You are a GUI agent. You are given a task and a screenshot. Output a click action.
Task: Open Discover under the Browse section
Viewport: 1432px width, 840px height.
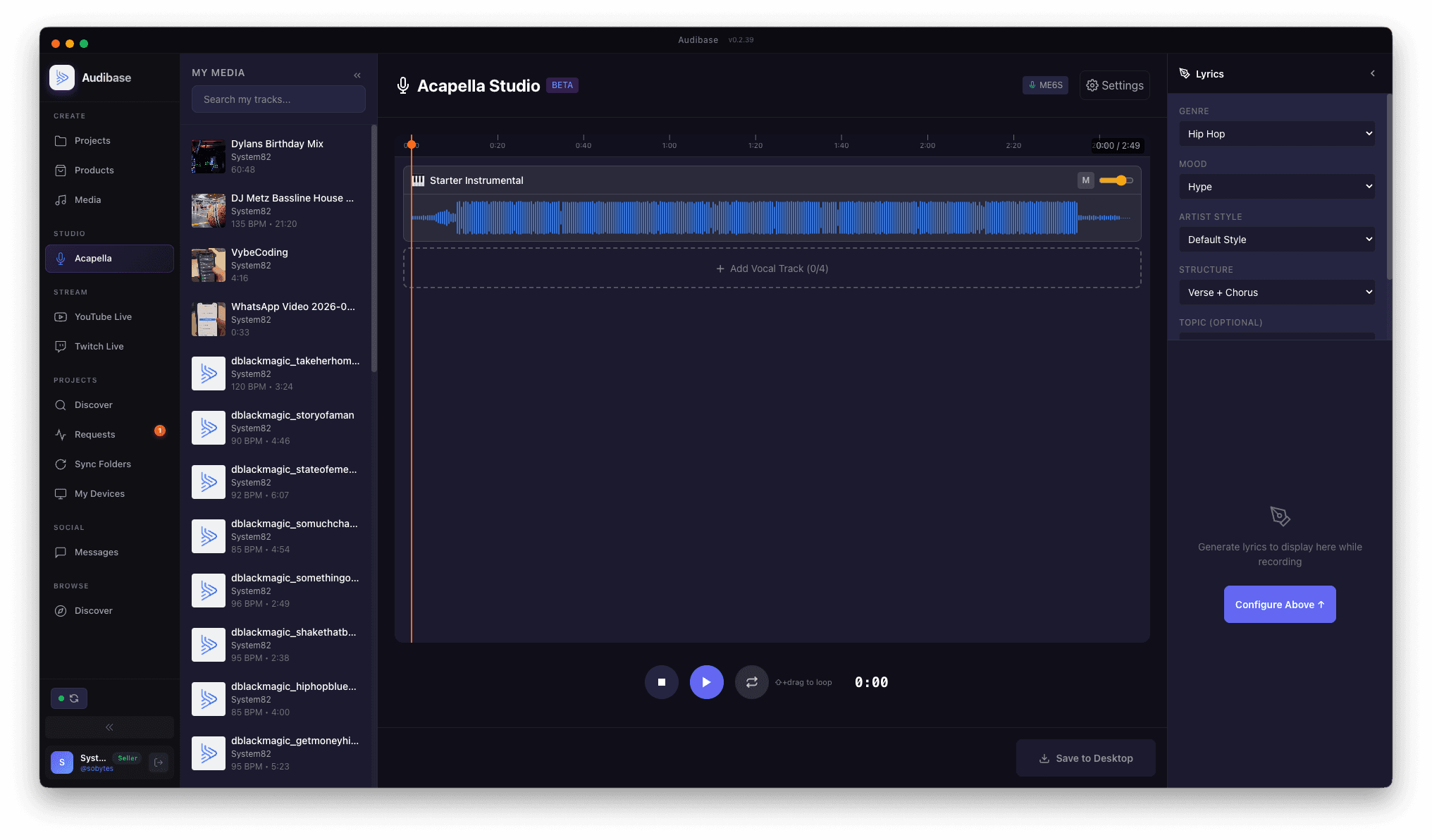pos(94,610)
